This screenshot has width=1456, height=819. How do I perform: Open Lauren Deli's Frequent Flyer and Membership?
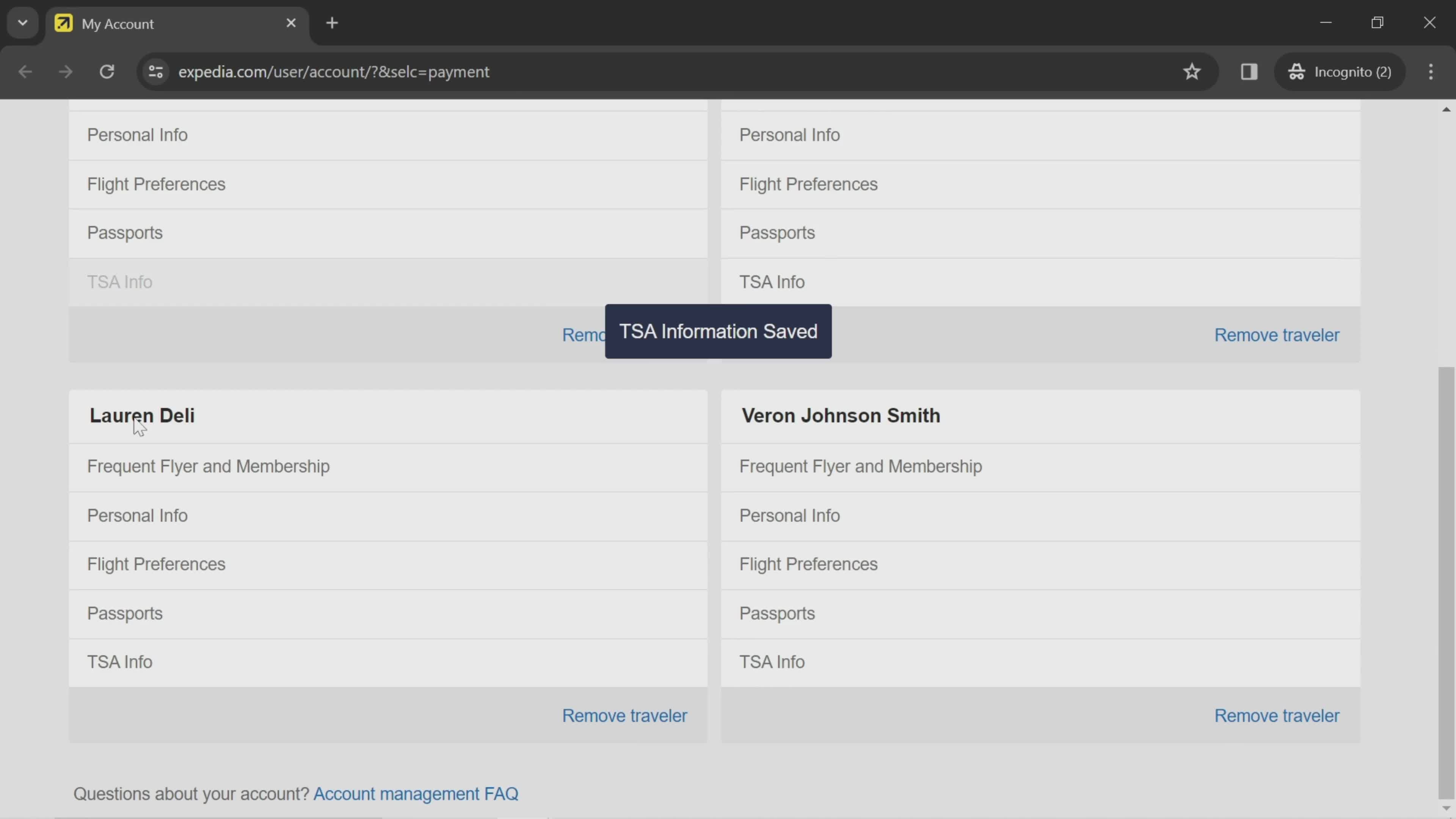click(x=388, y=467)
